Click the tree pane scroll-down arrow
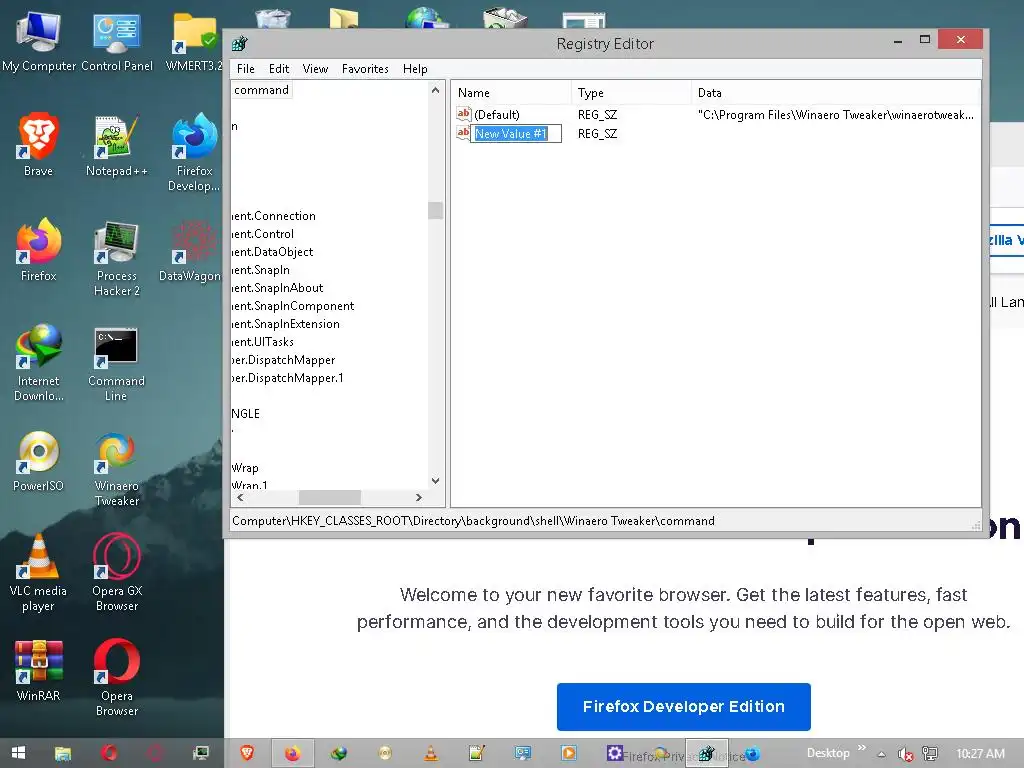1024x768 pixels. pyautogui.click(x=436, y=481)
